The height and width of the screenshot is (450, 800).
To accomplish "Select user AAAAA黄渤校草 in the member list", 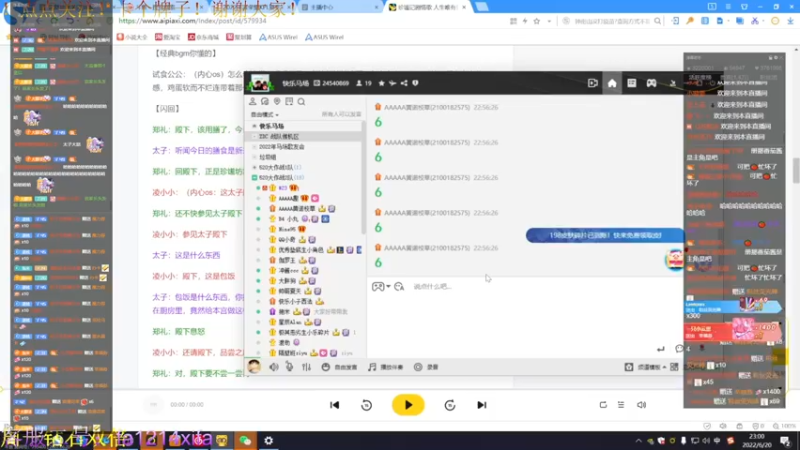I will (x=297, y=209).
